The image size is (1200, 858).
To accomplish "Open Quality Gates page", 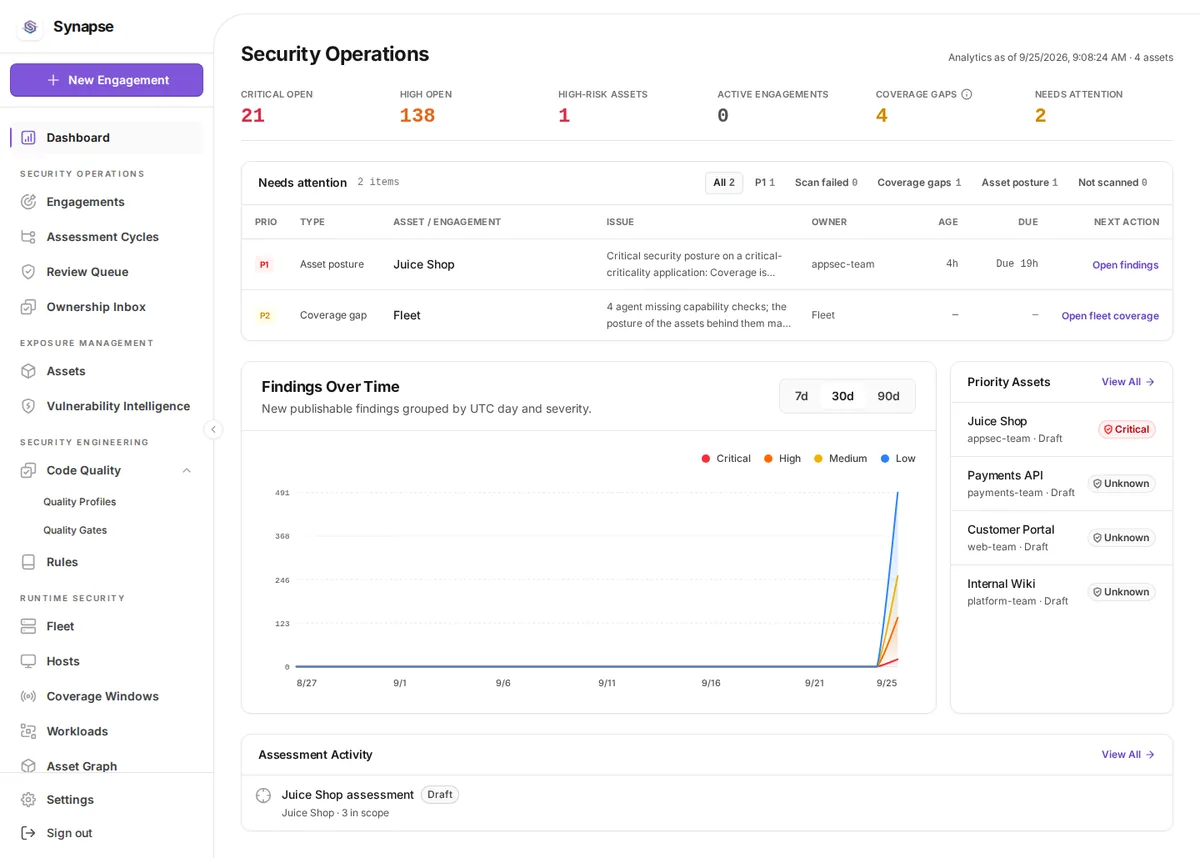I will click(75, 530).
